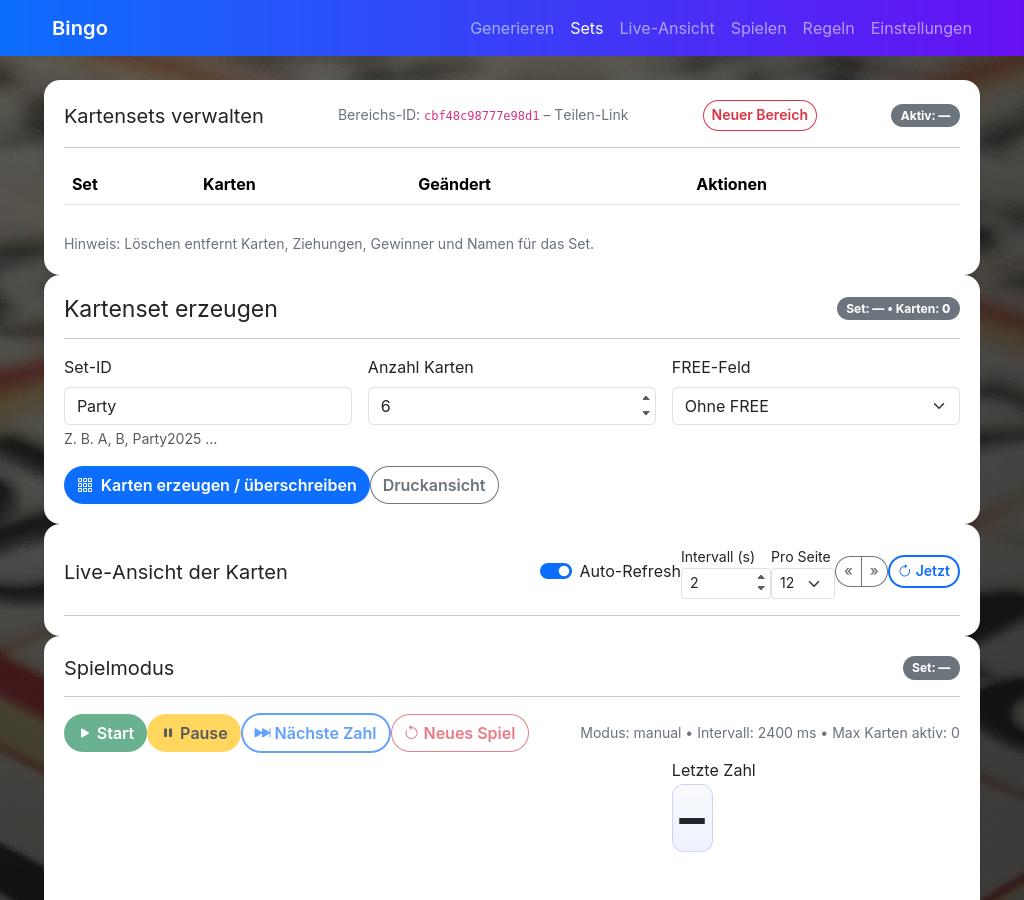The width and height of the screenshot is (1024, 900).
Task: Increase the Anzahl Karten value
Action: click(646, 399)
